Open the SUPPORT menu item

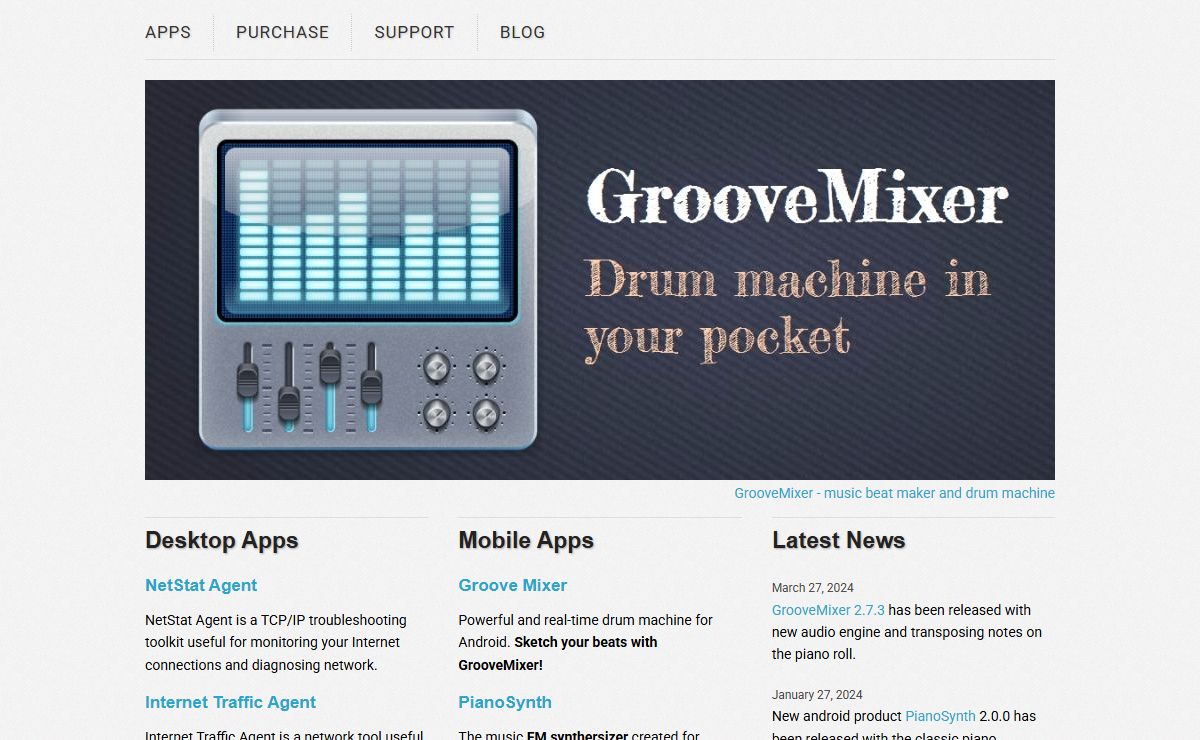[414, 32]
